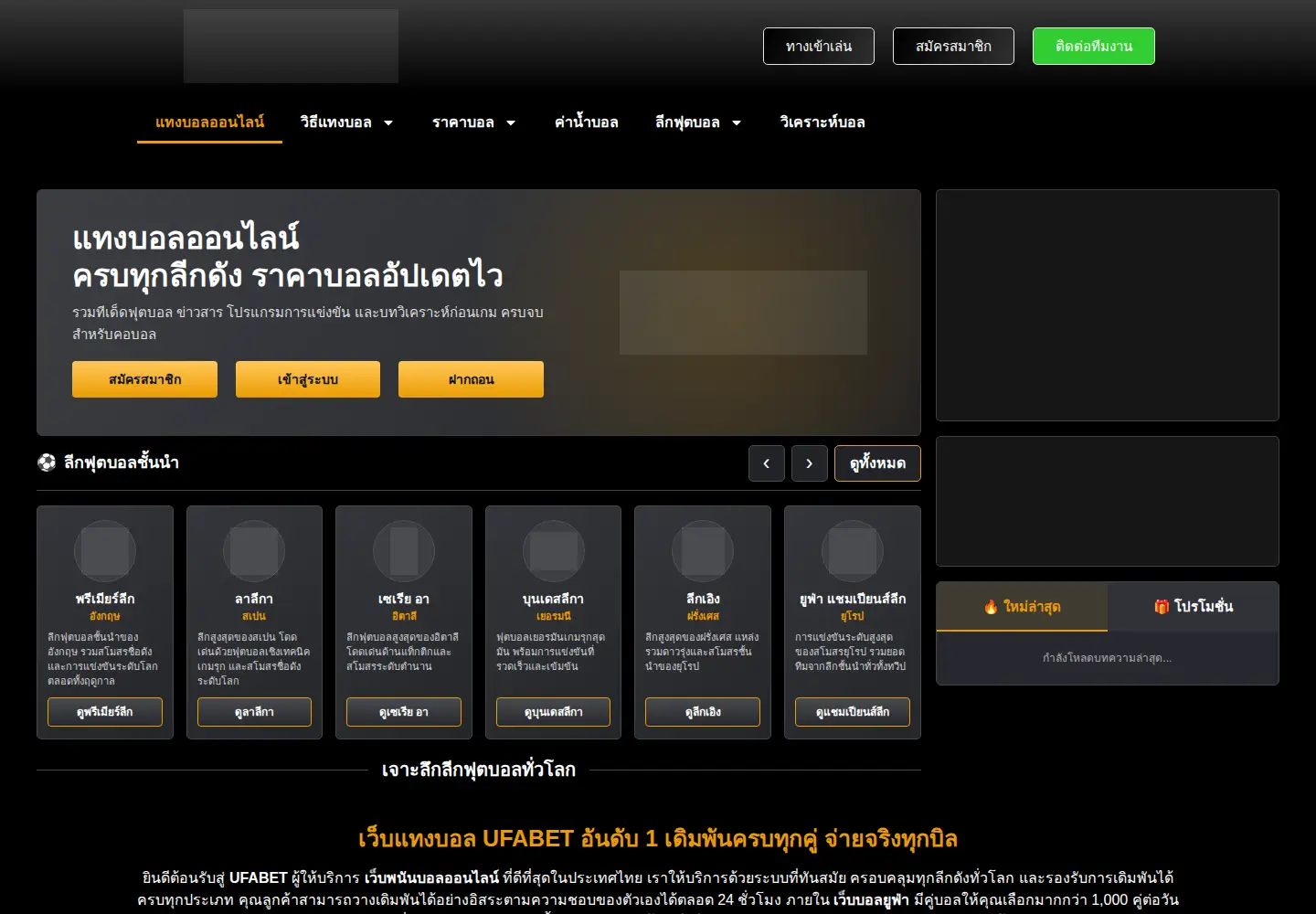Click the ดูแชมเปียนส์ลีก button
This screenshot has width=1316, height=914.
point(853,712)
